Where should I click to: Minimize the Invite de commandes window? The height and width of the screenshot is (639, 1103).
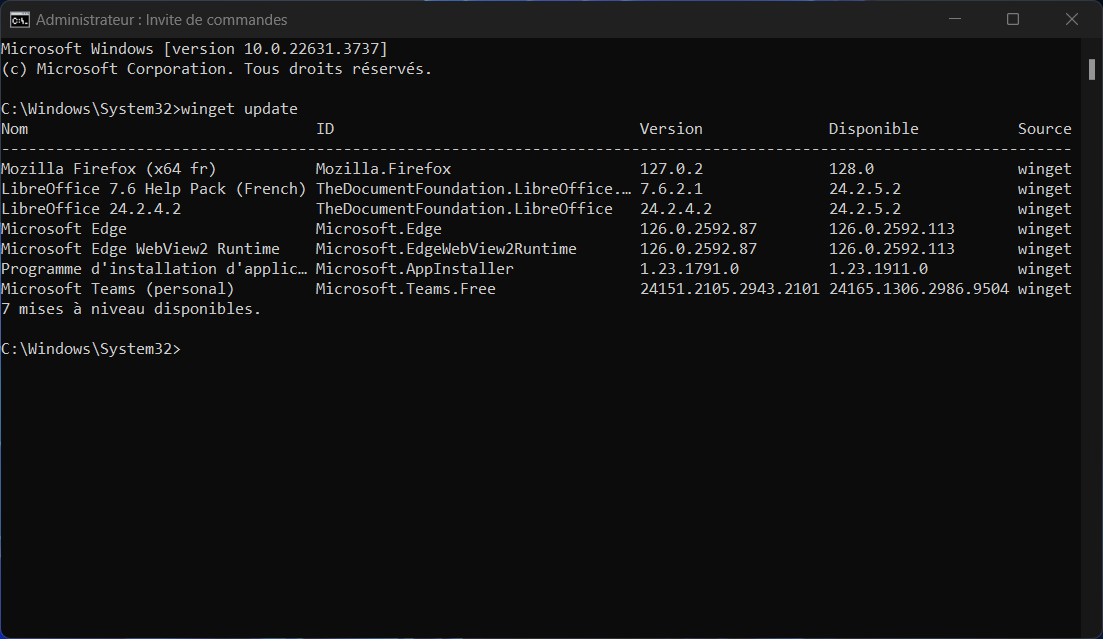click(x=955, y=19)
